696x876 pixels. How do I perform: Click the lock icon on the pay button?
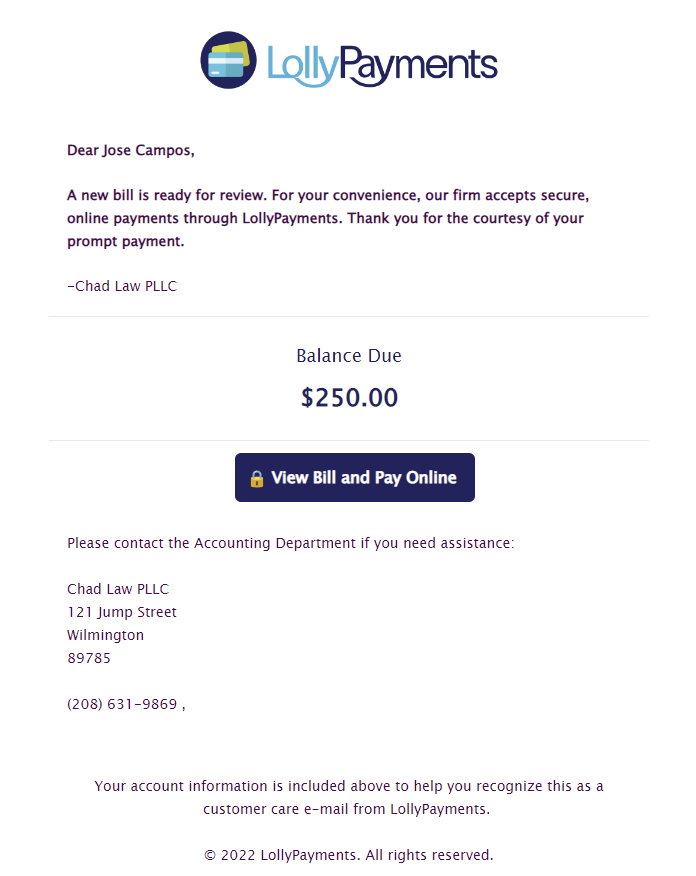pos(257,478)
